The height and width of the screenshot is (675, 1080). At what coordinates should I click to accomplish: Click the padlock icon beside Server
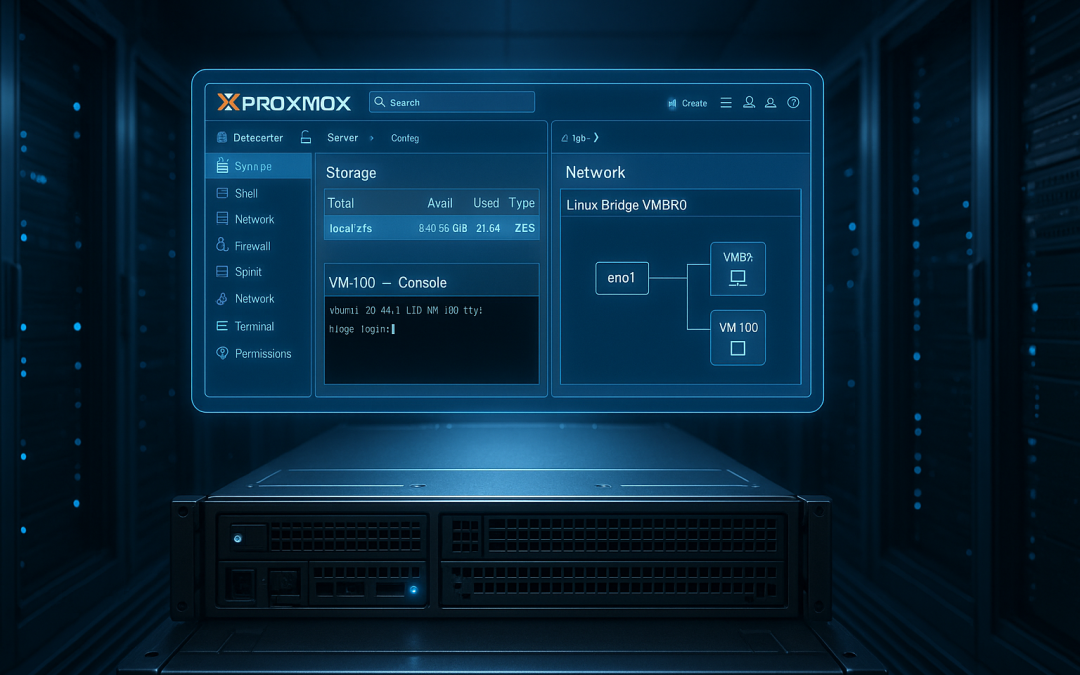tap(306, 137)
